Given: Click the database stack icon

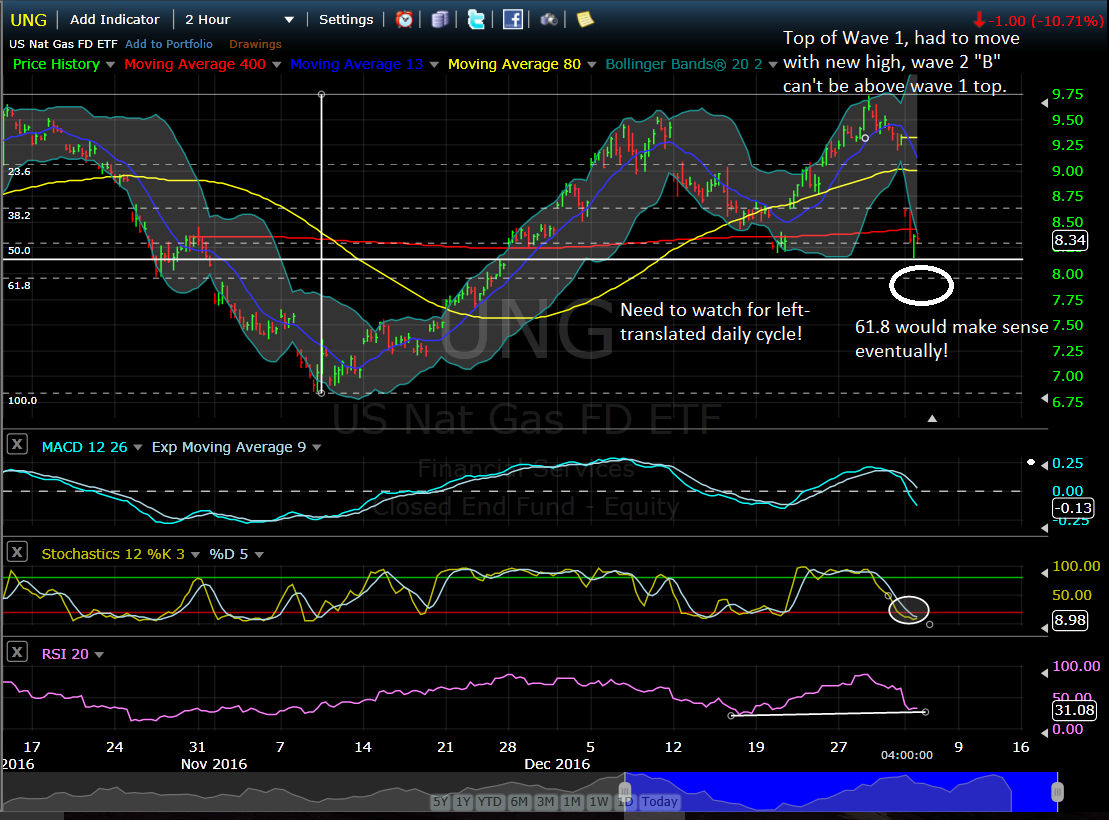Looking at the screenshot, I should coord(440,19).
